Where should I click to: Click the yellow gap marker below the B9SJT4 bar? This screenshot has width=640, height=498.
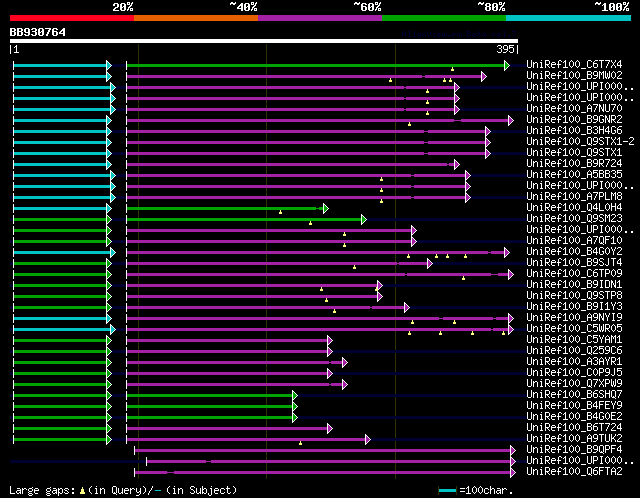[354, 267]
